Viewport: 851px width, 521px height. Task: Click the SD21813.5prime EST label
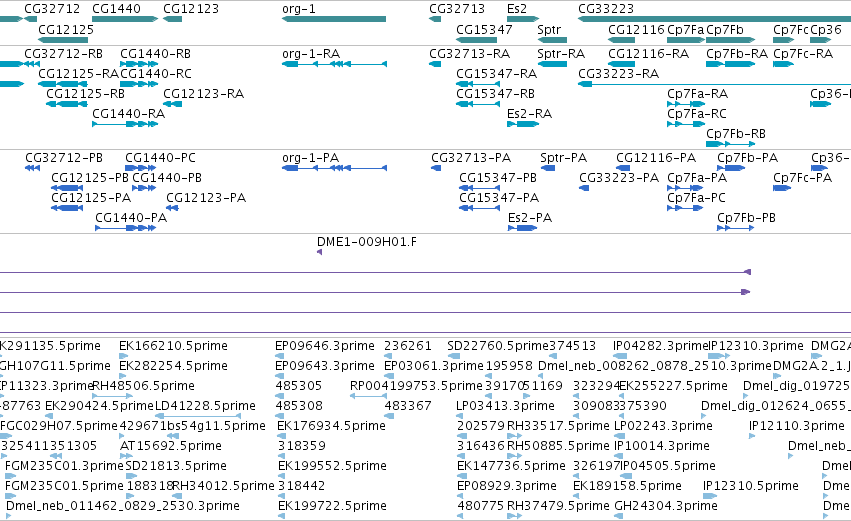tap(176, 466)
